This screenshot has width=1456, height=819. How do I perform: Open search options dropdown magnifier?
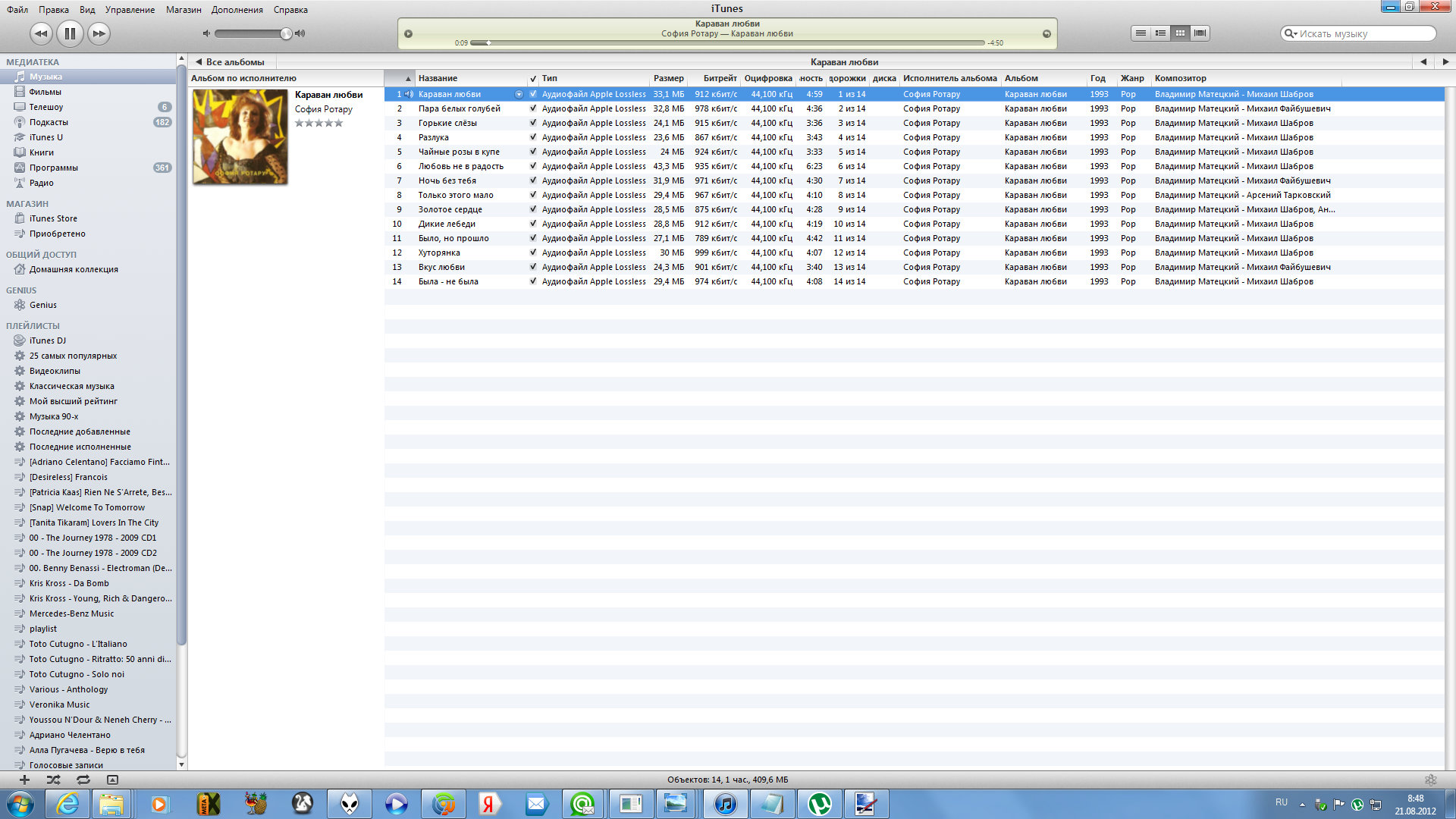click(1289, 33)
